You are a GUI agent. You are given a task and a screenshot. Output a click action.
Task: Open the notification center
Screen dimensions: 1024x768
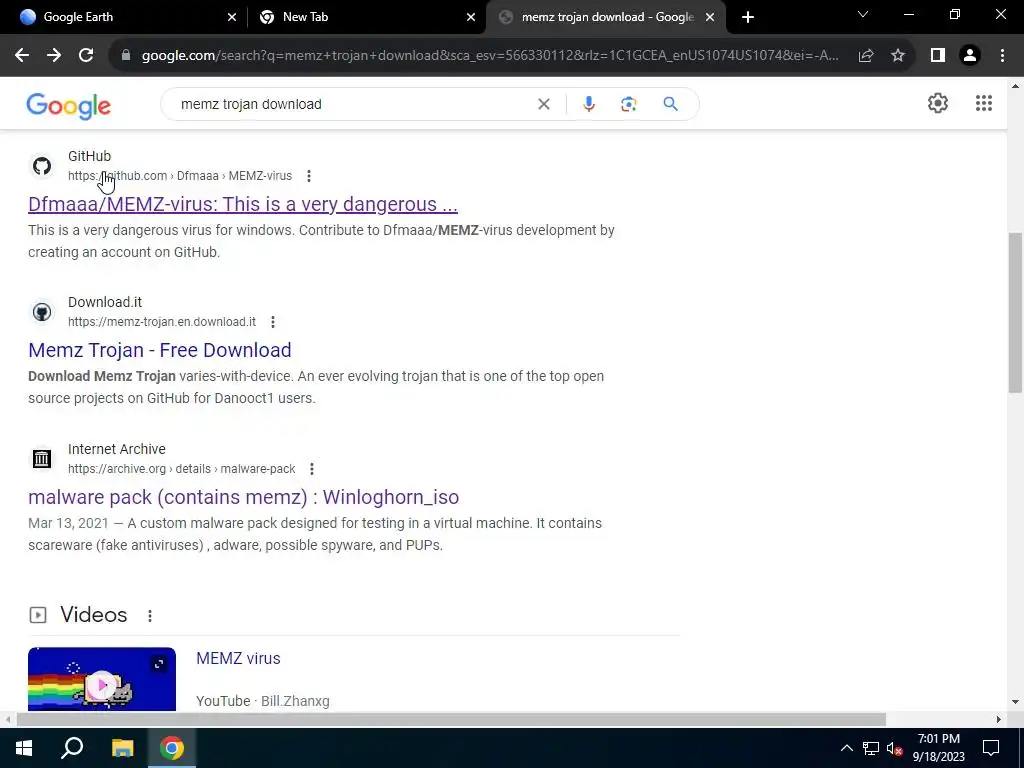coord(991,748)
